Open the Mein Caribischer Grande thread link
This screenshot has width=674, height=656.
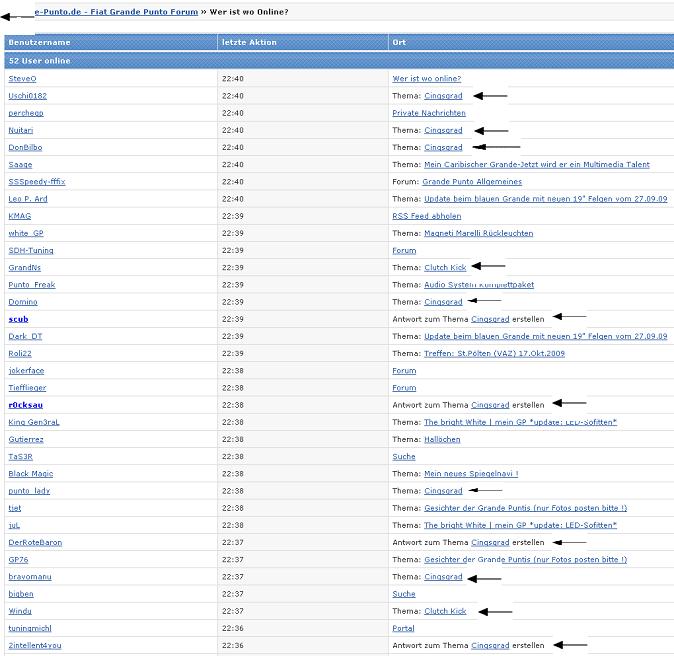click(536, 165)
